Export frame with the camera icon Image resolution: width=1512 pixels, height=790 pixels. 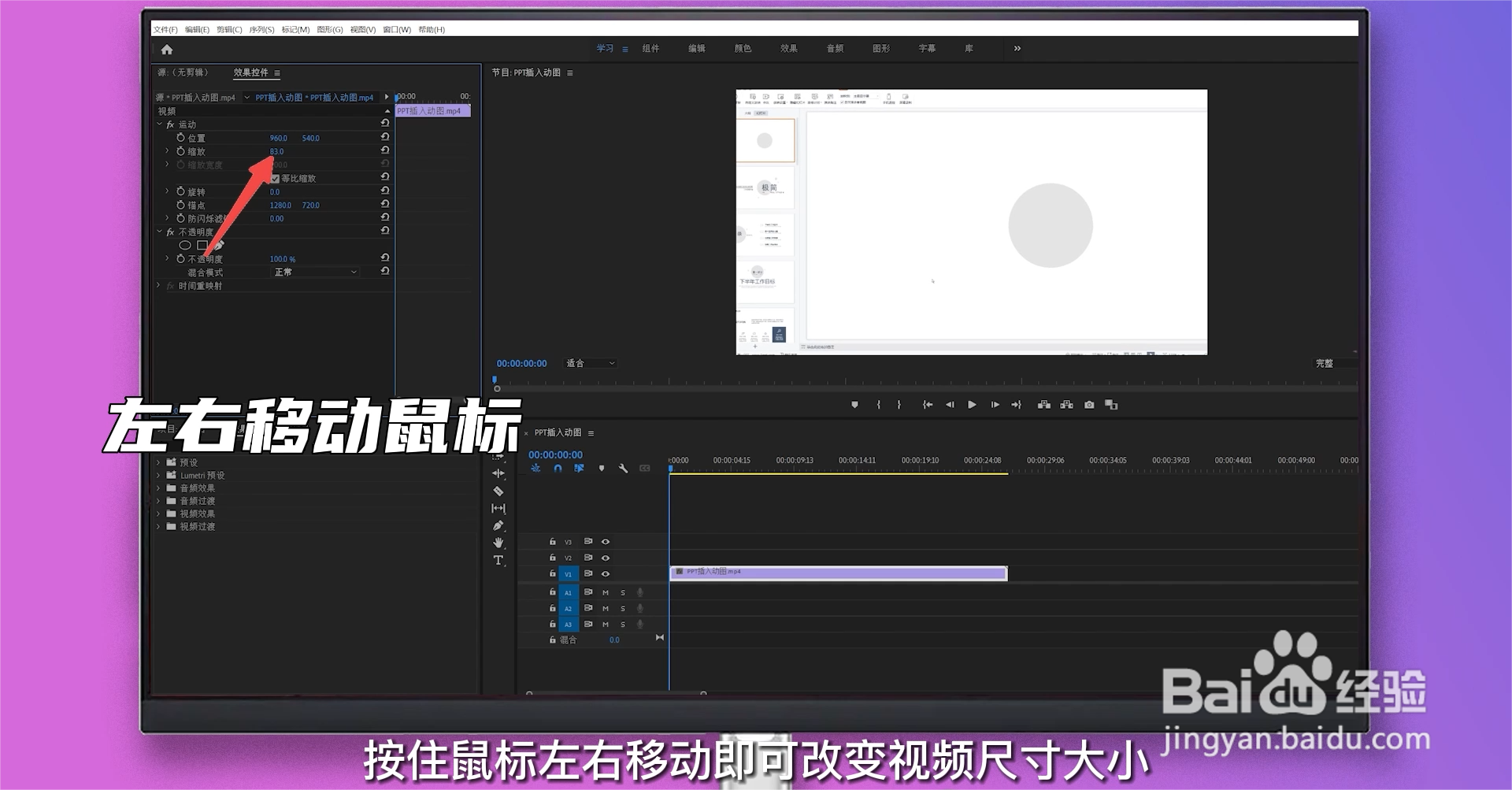[1089, 405]
